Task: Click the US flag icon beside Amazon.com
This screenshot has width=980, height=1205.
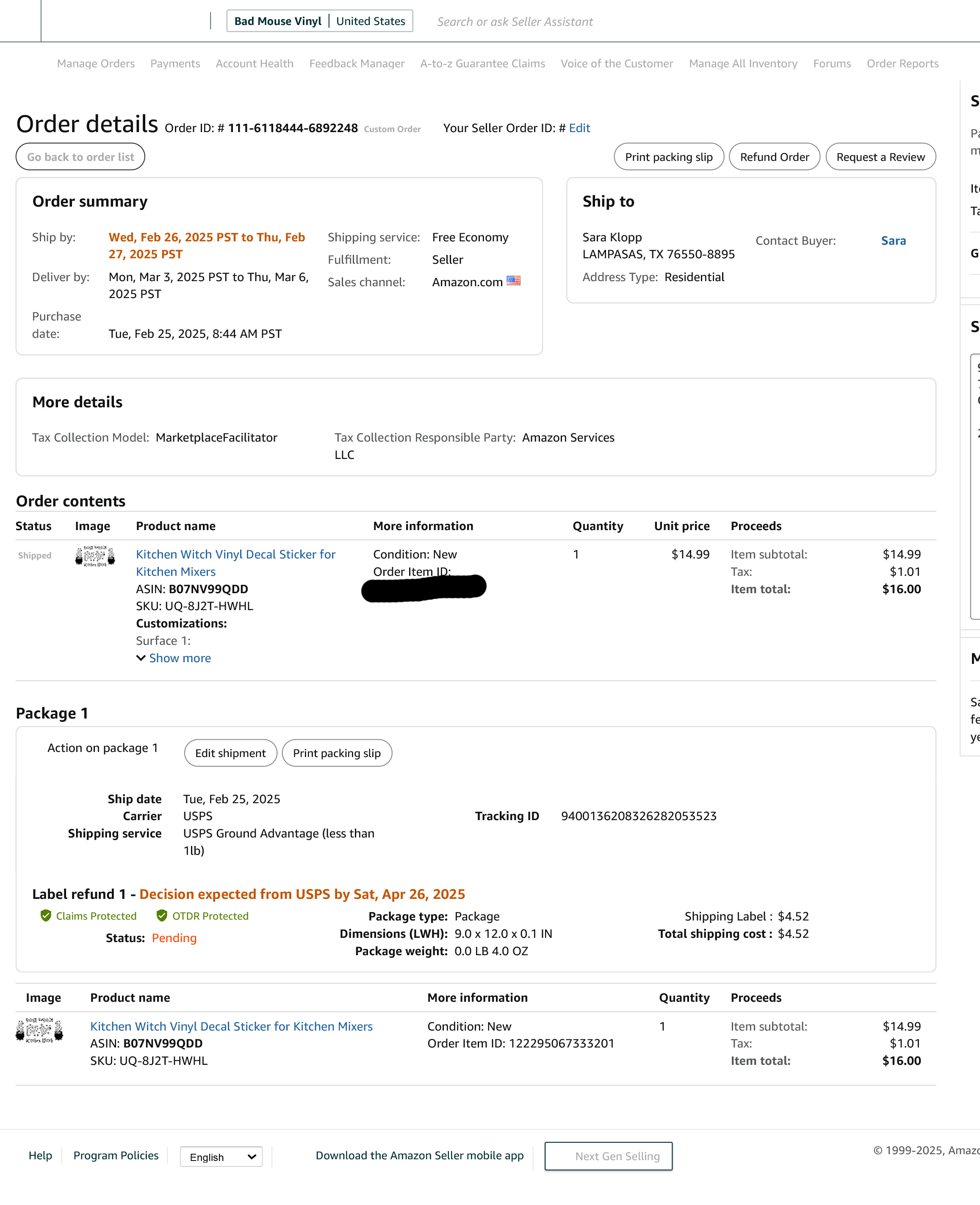Action: tap(513, 281)
